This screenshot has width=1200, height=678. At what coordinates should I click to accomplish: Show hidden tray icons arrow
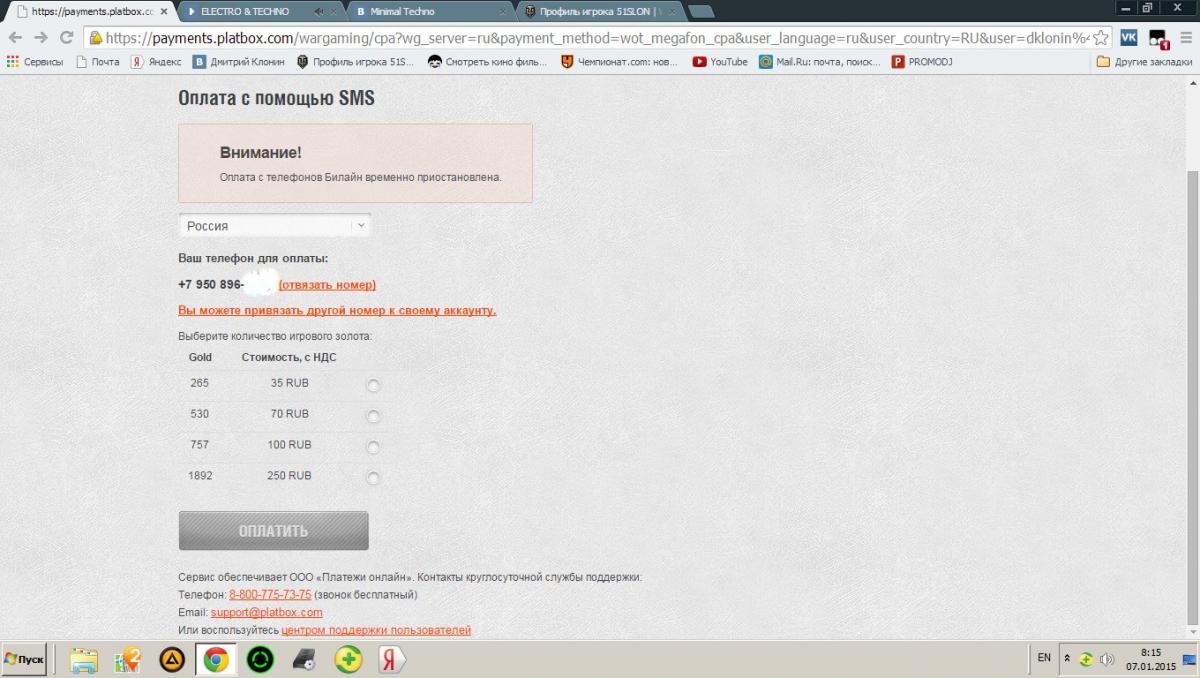click(1067, 660)
